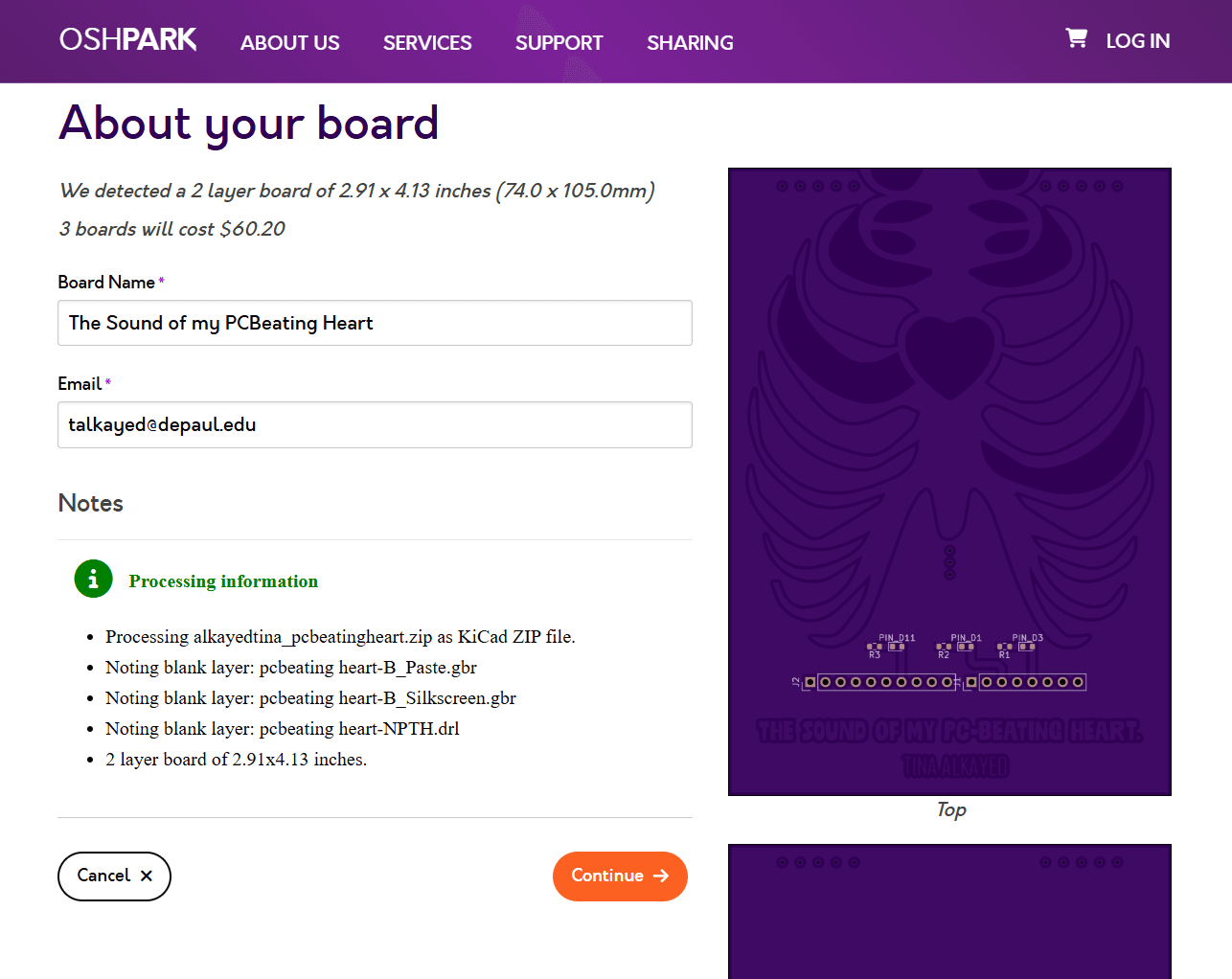The width and height of the screenshot is (1232, 979).
Task: Click the Log In link
Action: [1137, 41]
